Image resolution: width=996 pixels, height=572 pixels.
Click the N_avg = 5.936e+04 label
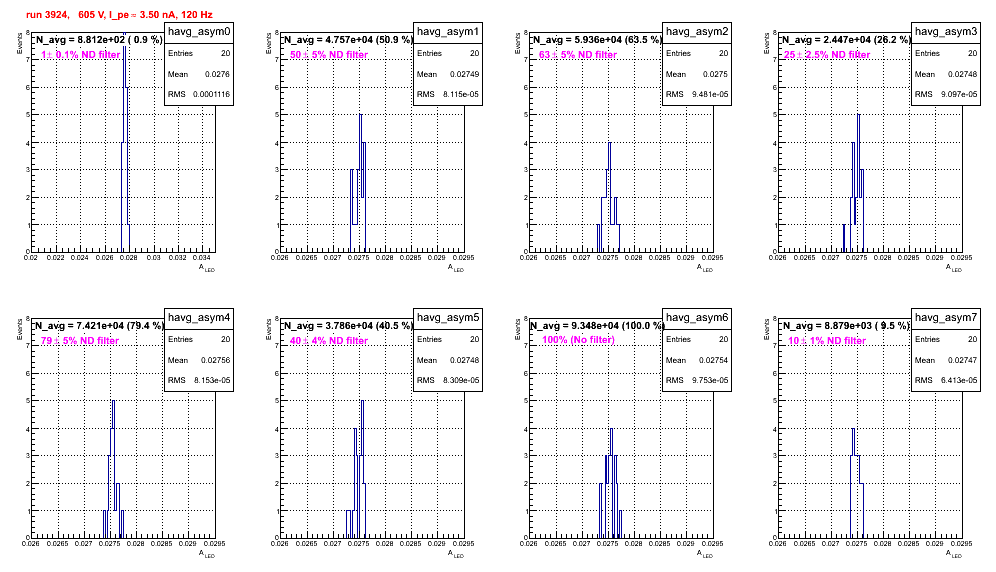[596, 39]
